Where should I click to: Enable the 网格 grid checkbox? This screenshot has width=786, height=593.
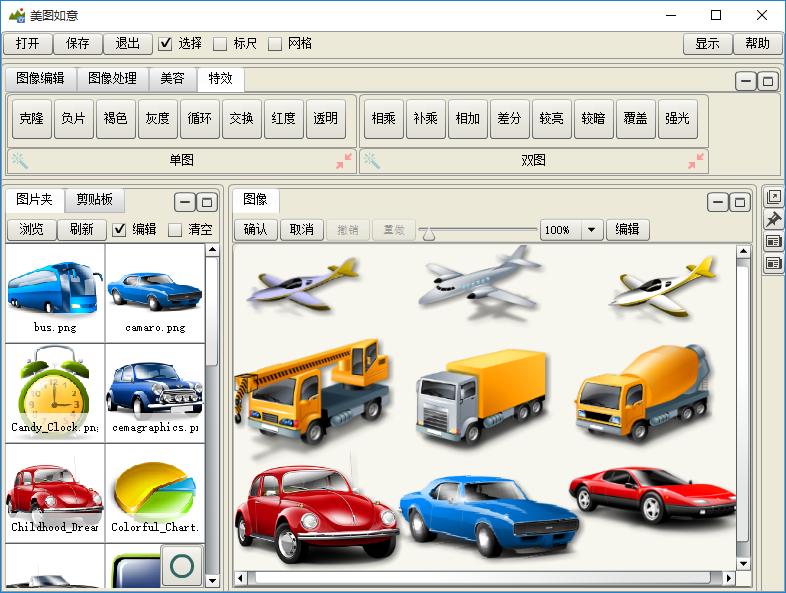275,44
